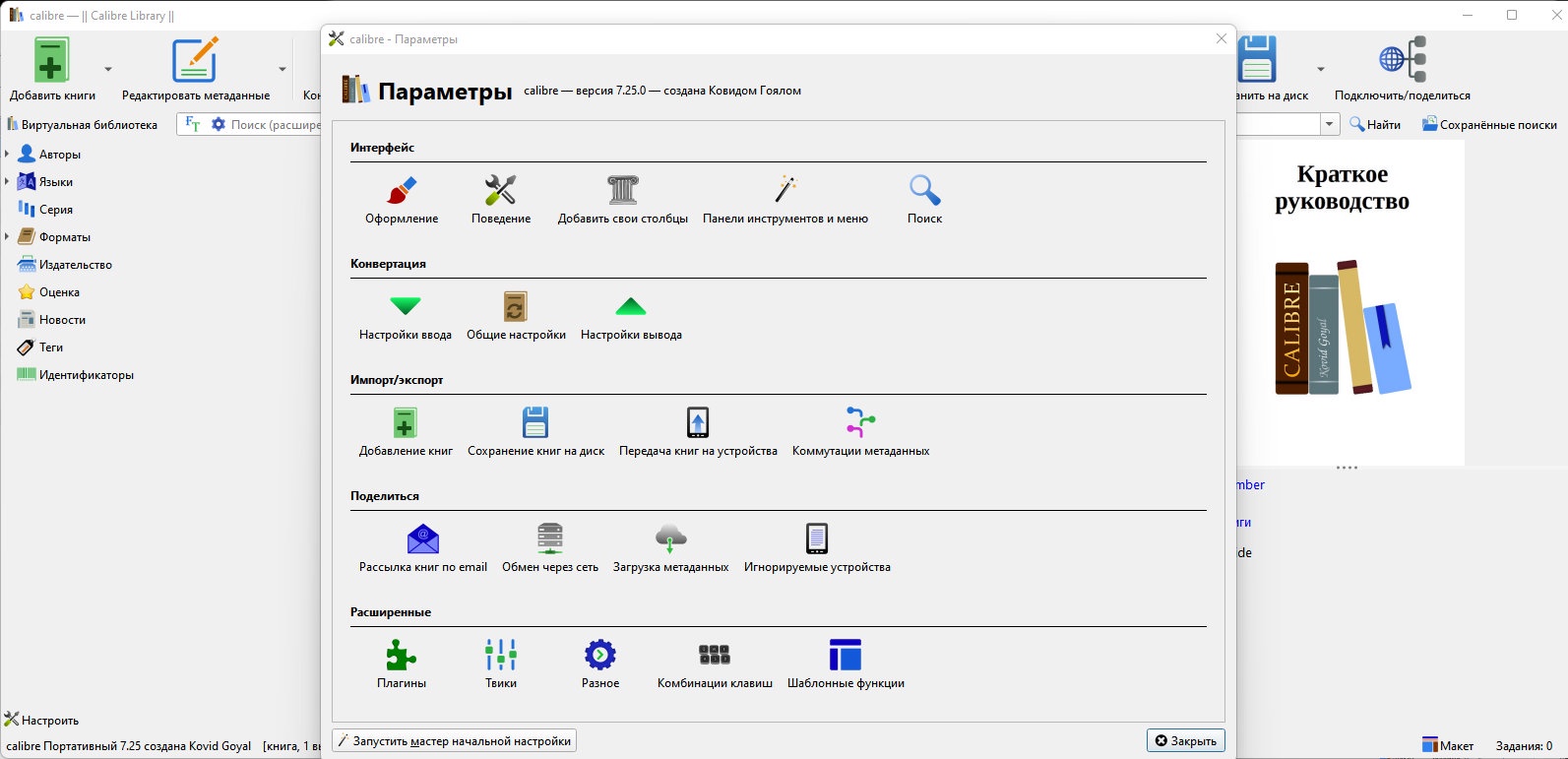Click Запустить мастер начальной настройки button

(x=454, y=741)
